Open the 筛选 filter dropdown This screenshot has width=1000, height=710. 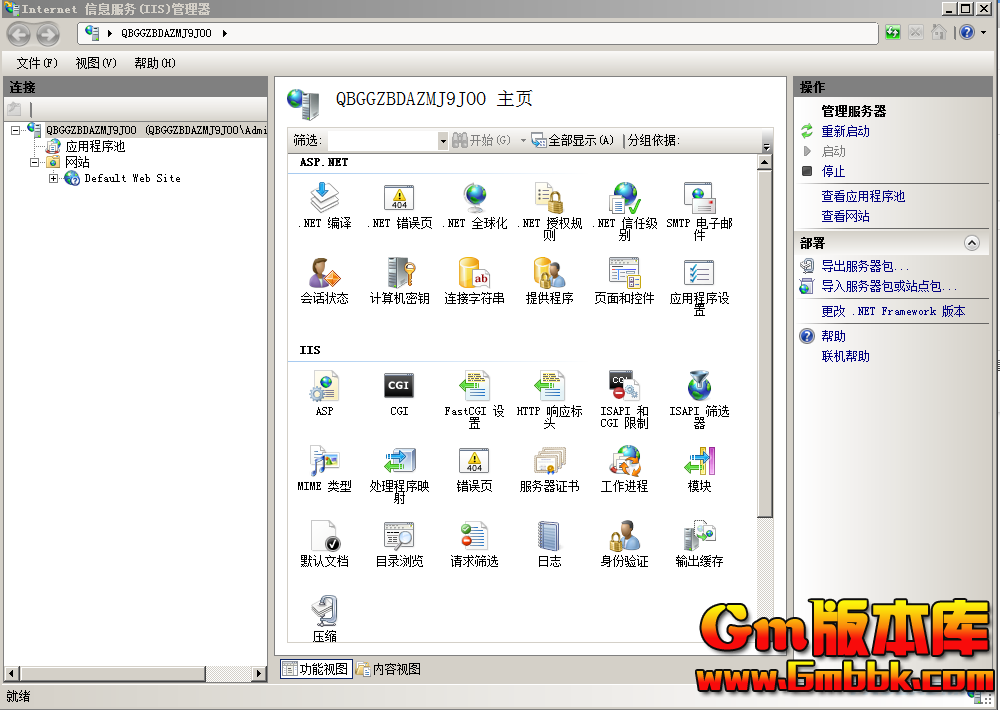[443, 141]
